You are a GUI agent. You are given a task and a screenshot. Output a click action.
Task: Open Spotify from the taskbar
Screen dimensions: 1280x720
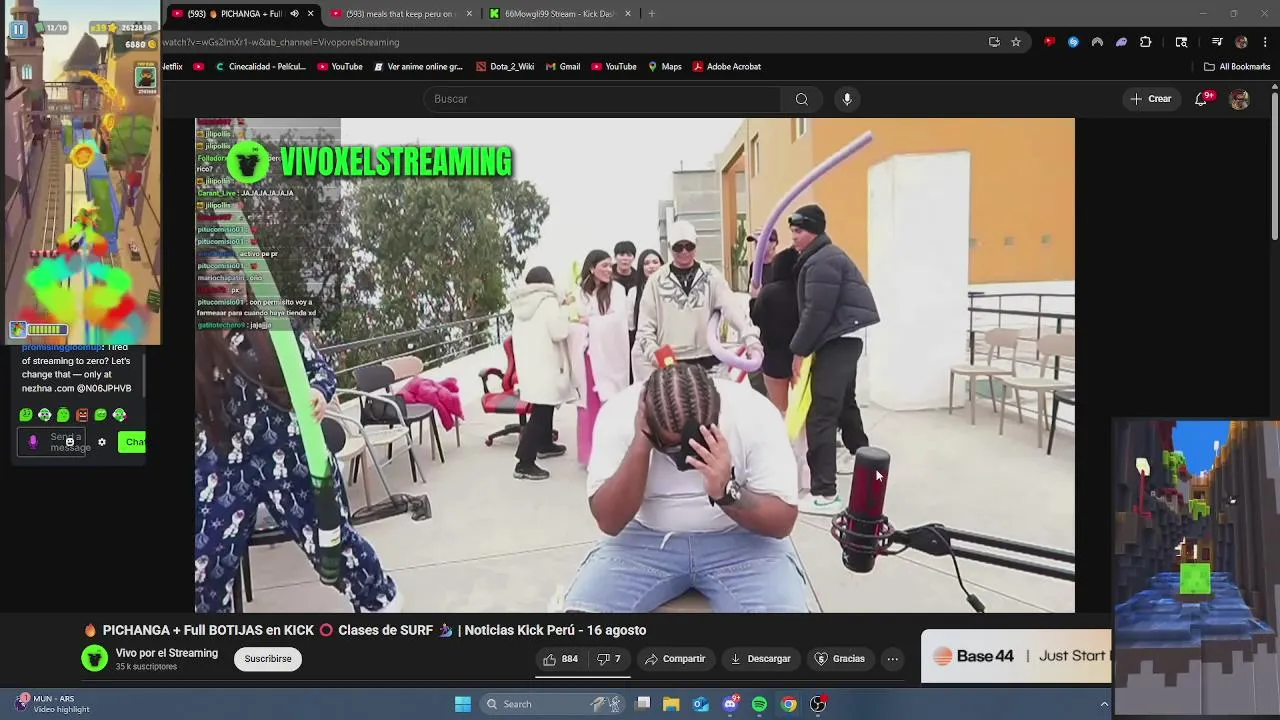[x=759, y=704]
